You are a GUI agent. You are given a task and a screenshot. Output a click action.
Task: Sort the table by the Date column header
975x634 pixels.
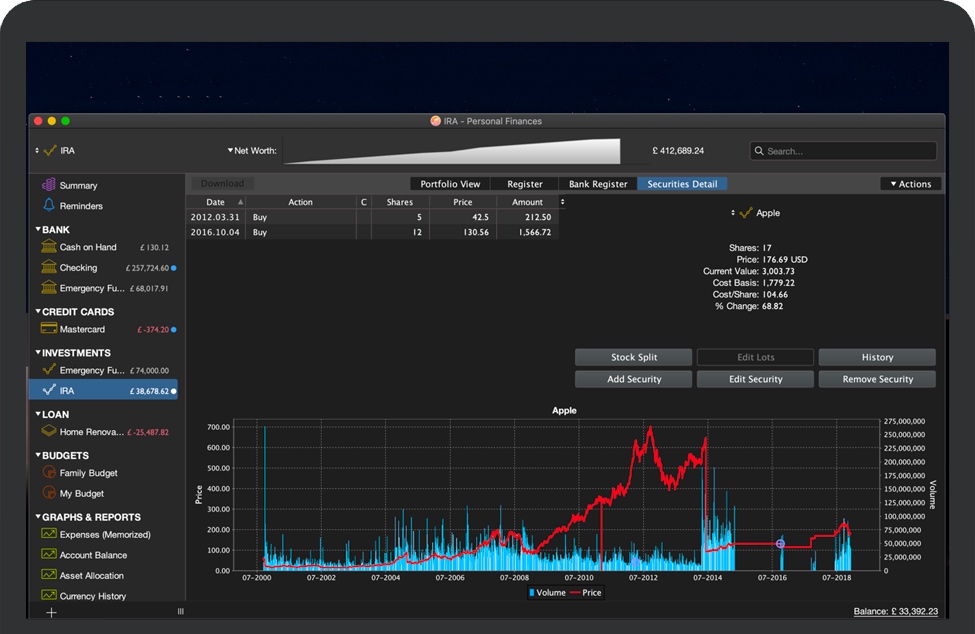(x=215, y=202)
